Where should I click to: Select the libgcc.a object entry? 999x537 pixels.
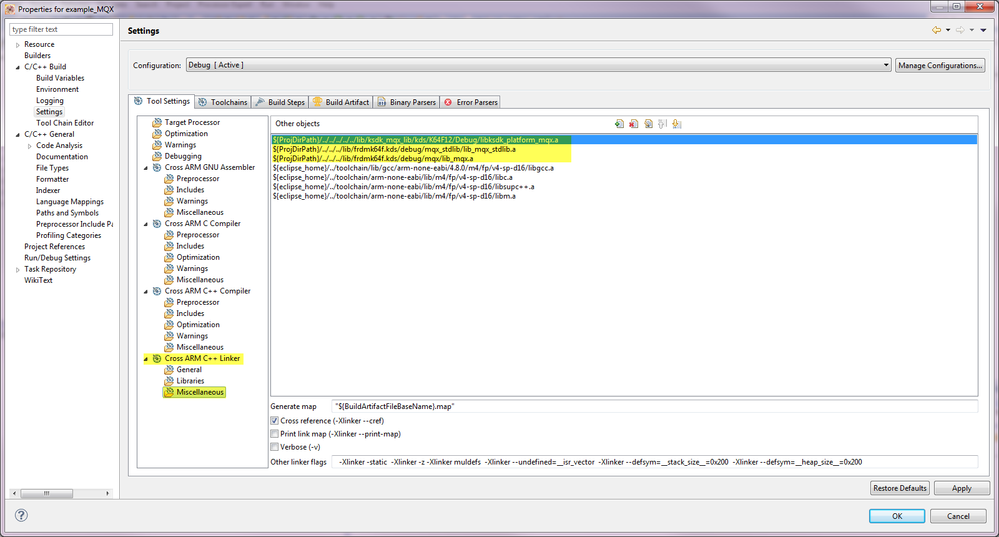click(x=413, y=168)
